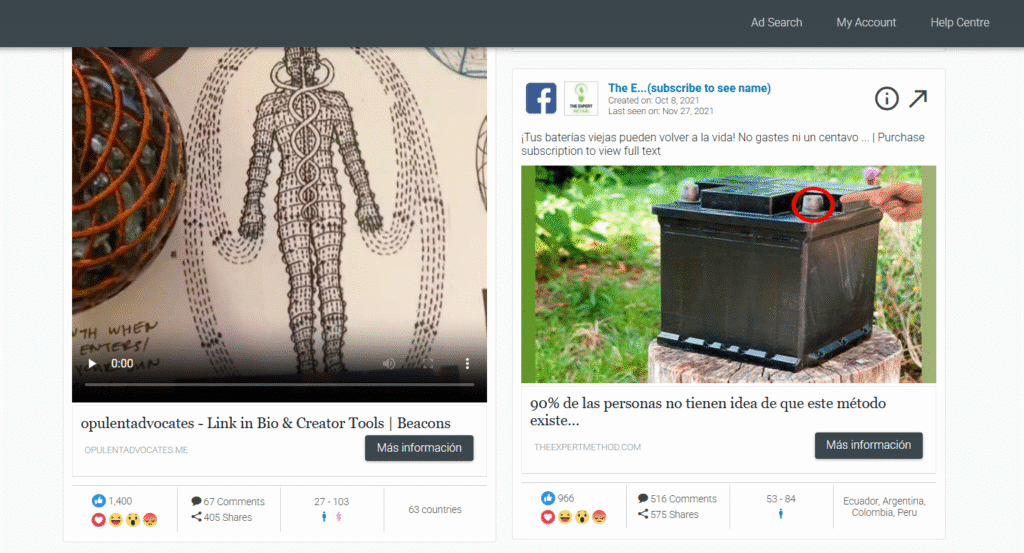Click the 405 Shares icon
The height and width of the screenshot is (553, 1024).
coord(196,517)
